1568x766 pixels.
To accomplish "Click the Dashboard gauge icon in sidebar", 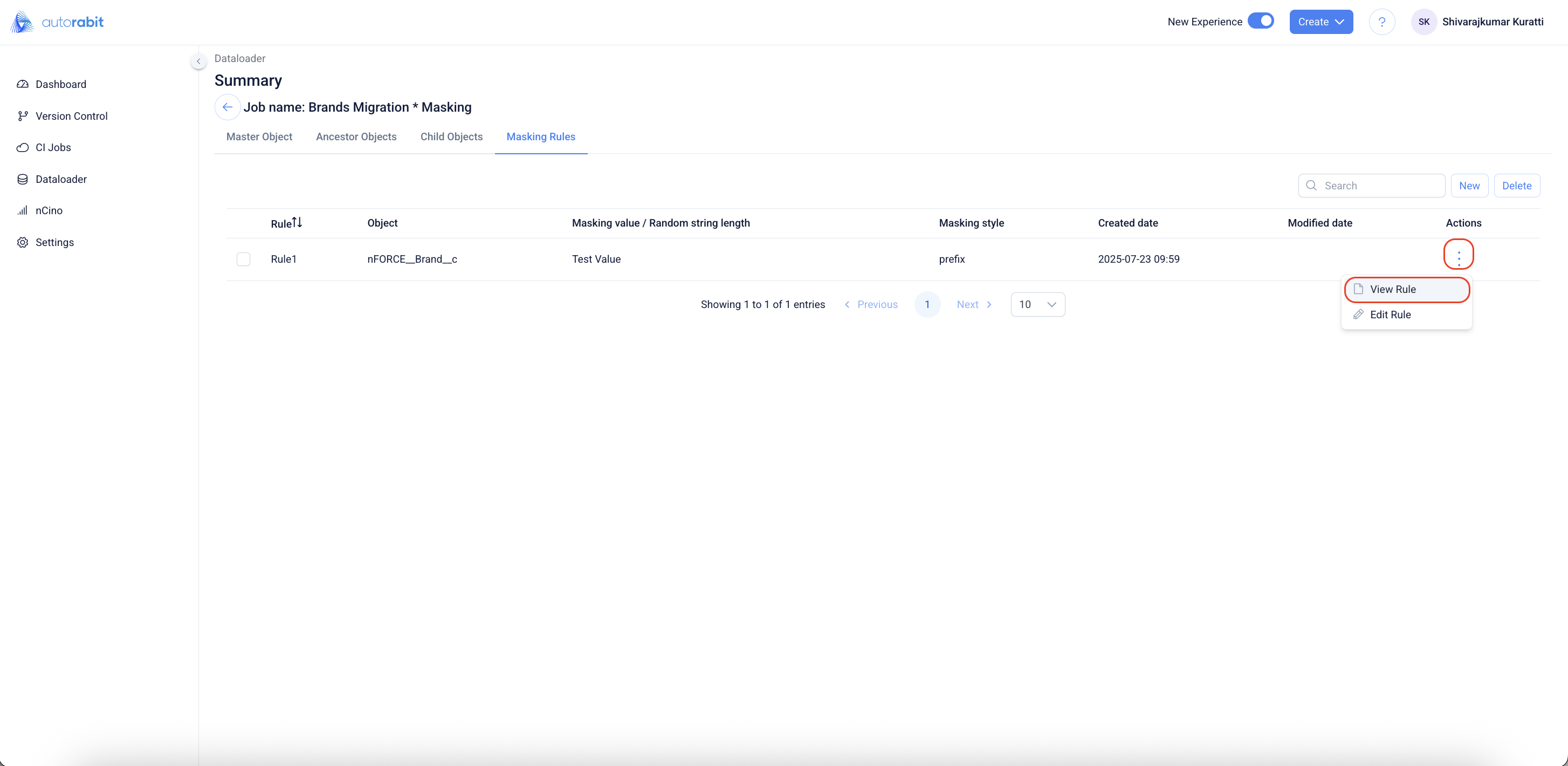I will pyautogui.click(x=23, y=84).
